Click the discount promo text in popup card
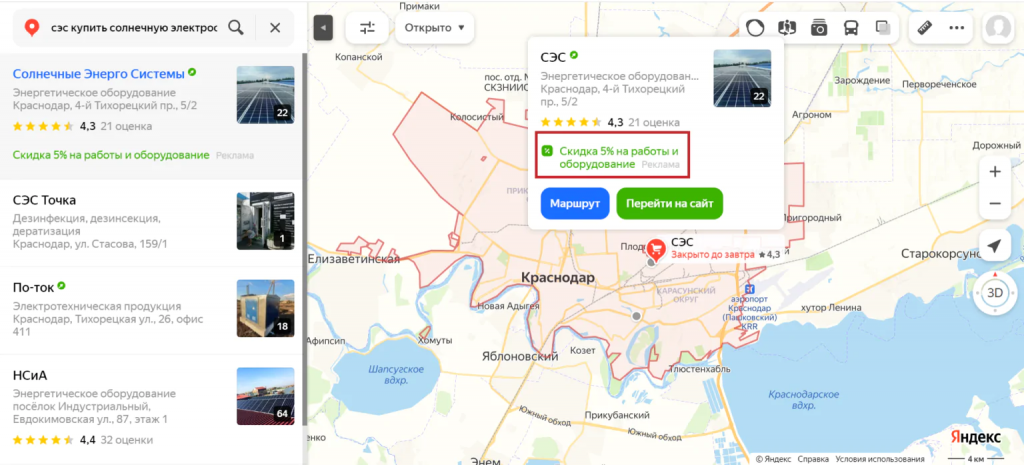1024x465 pixels. pyautogui.click(x=618, y=157)
